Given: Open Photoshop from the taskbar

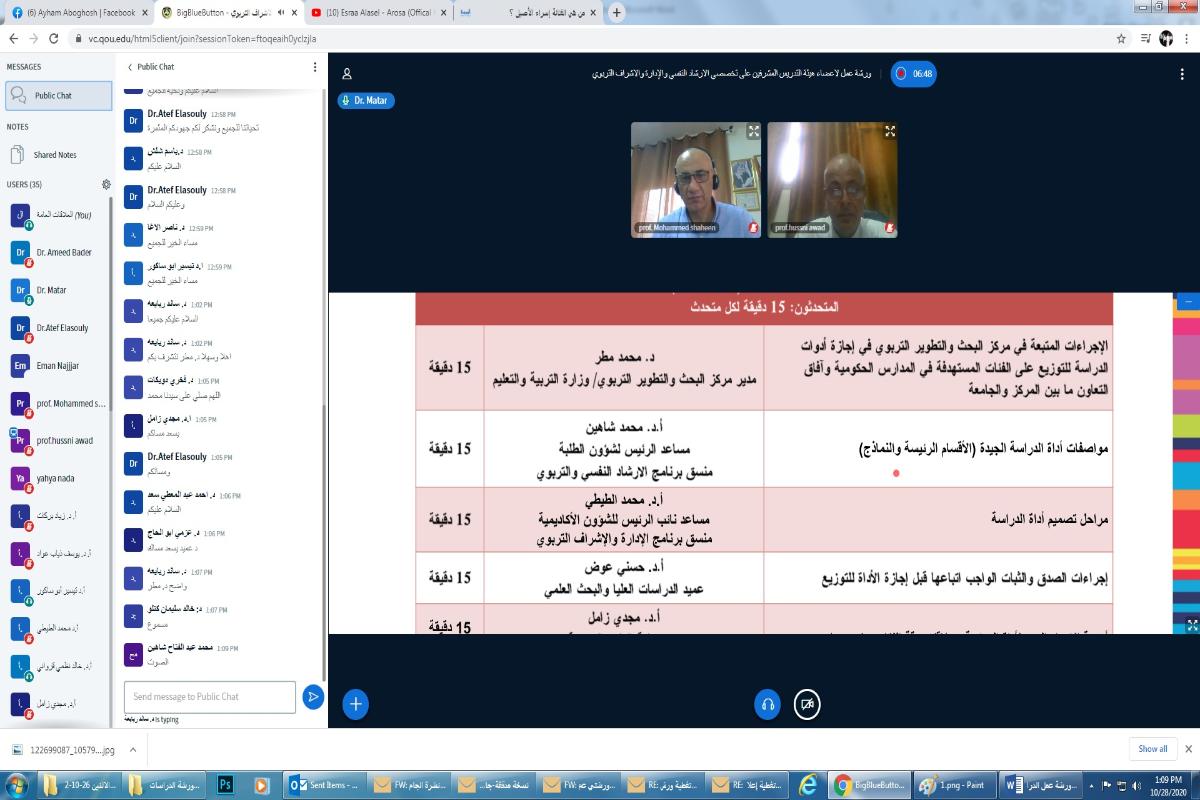Looking at the screenshot, I should coord(226,785).
